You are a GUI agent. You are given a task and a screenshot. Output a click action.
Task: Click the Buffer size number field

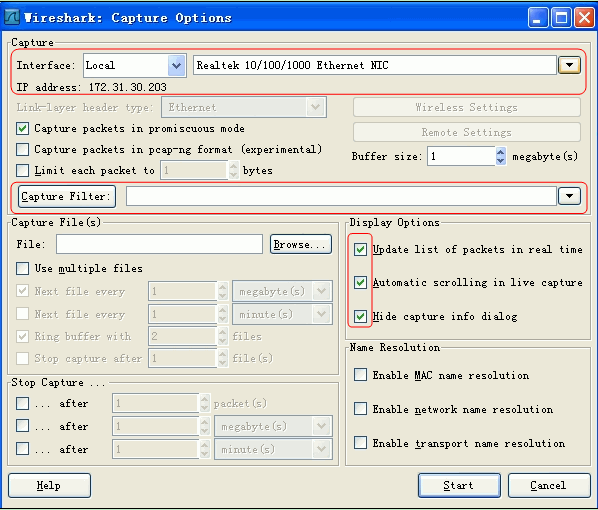(x=461, y=156)
